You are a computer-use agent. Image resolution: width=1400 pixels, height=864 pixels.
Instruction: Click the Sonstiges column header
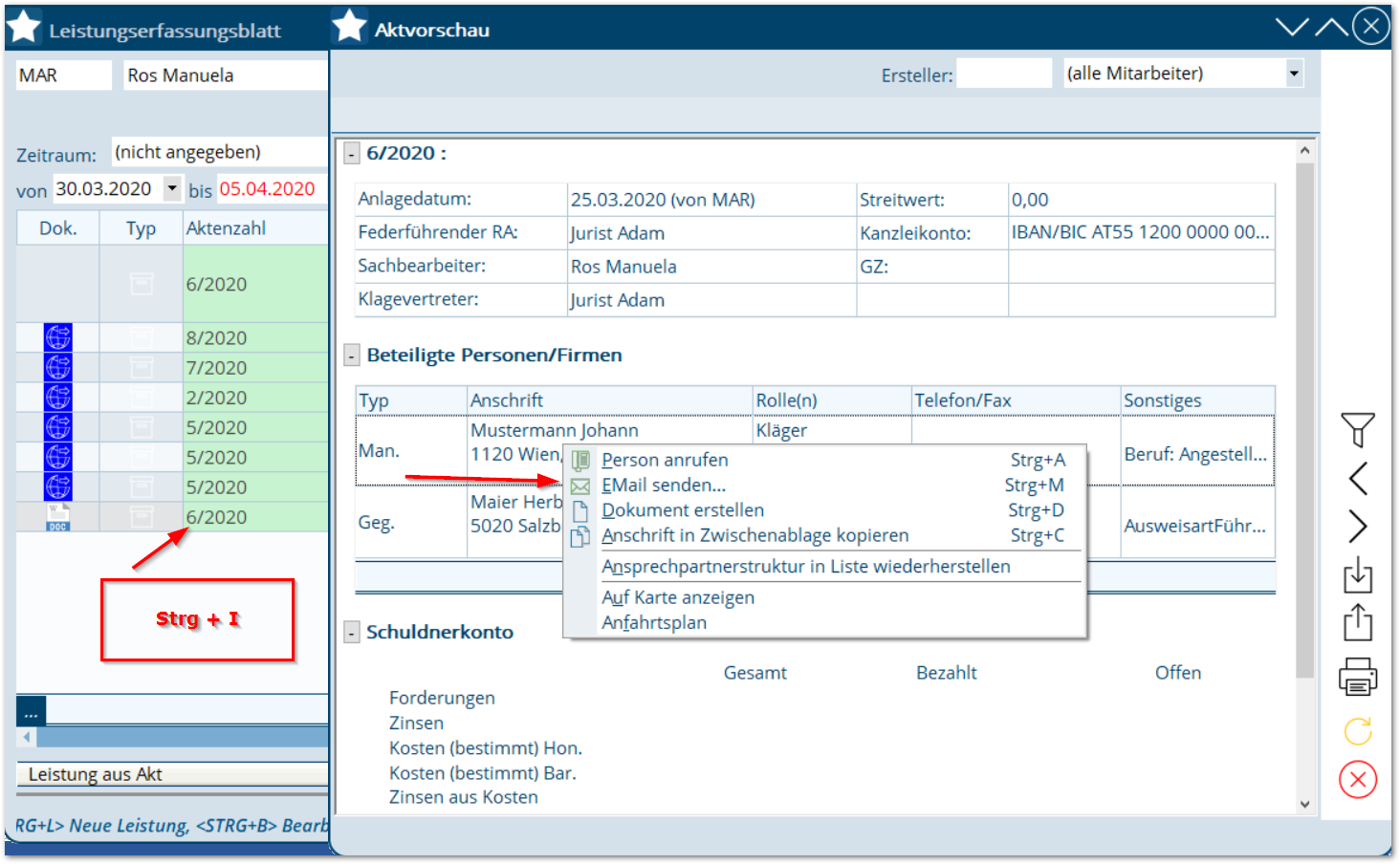[1198, 400]
